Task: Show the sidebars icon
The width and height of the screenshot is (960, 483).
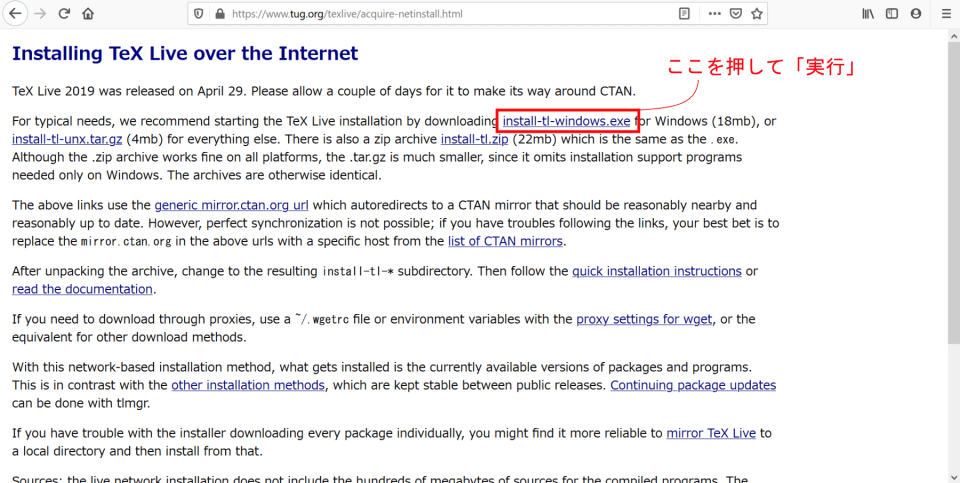Action: tap(892, 13)
